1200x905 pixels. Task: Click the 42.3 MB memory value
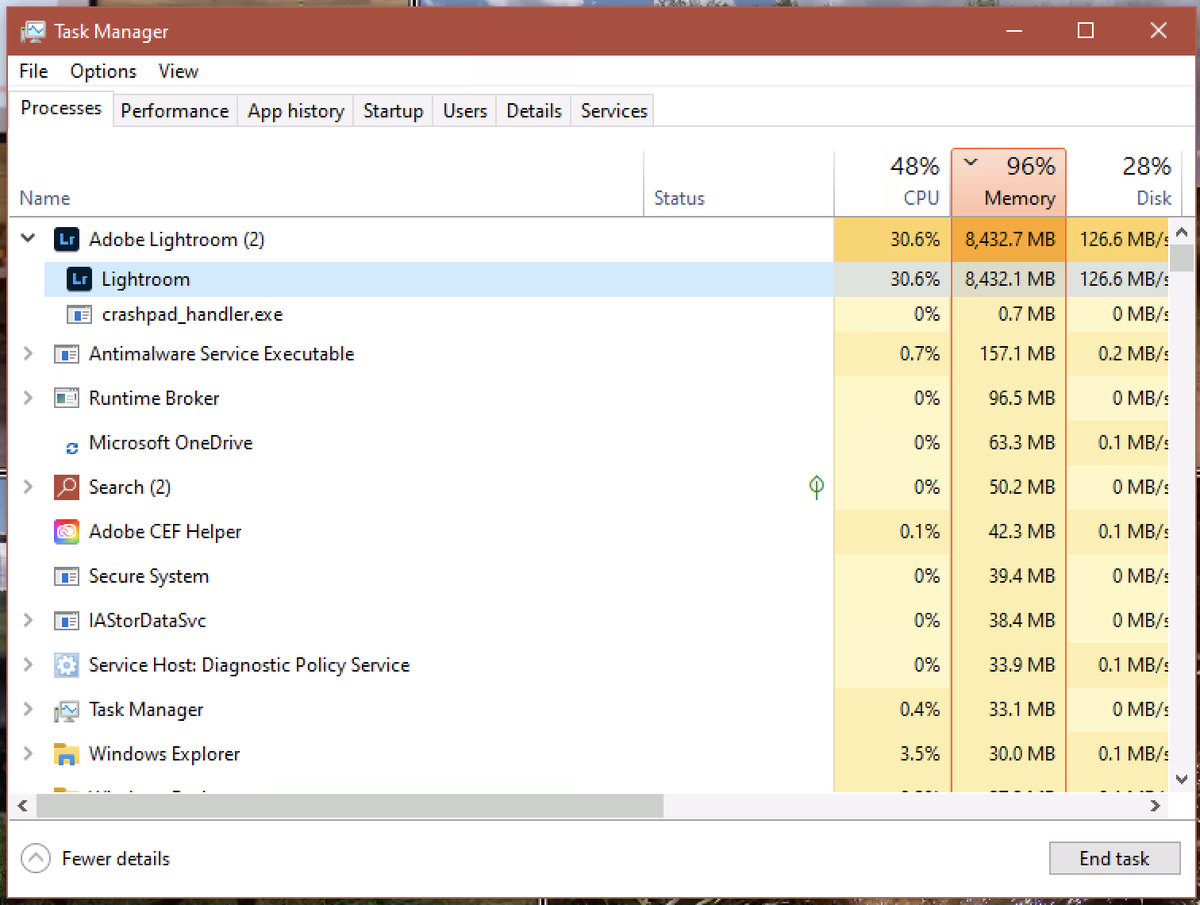pyautogui.click(x=1023, y=532)
